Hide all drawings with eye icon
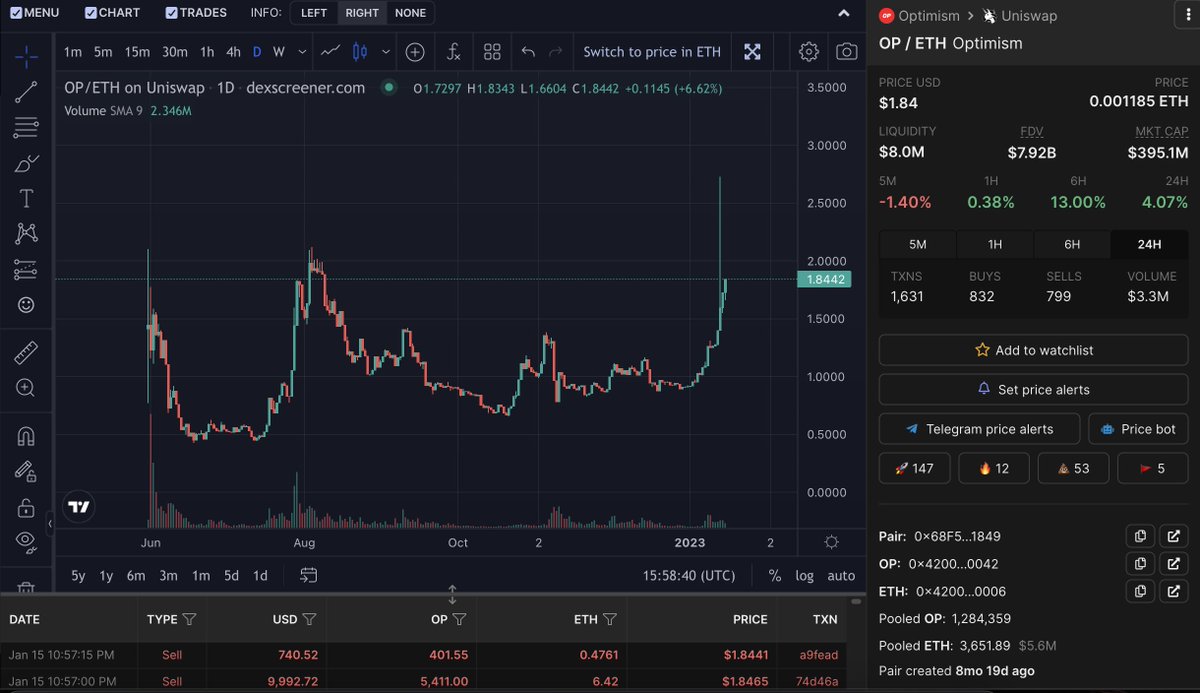The width and height of the screenshot is (1200, 693). pos(27,542)
